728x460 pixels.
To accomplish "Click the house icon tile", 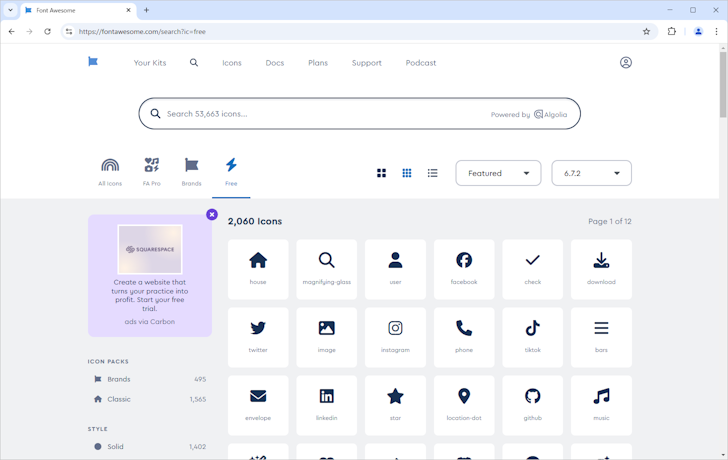I will 258,269.
